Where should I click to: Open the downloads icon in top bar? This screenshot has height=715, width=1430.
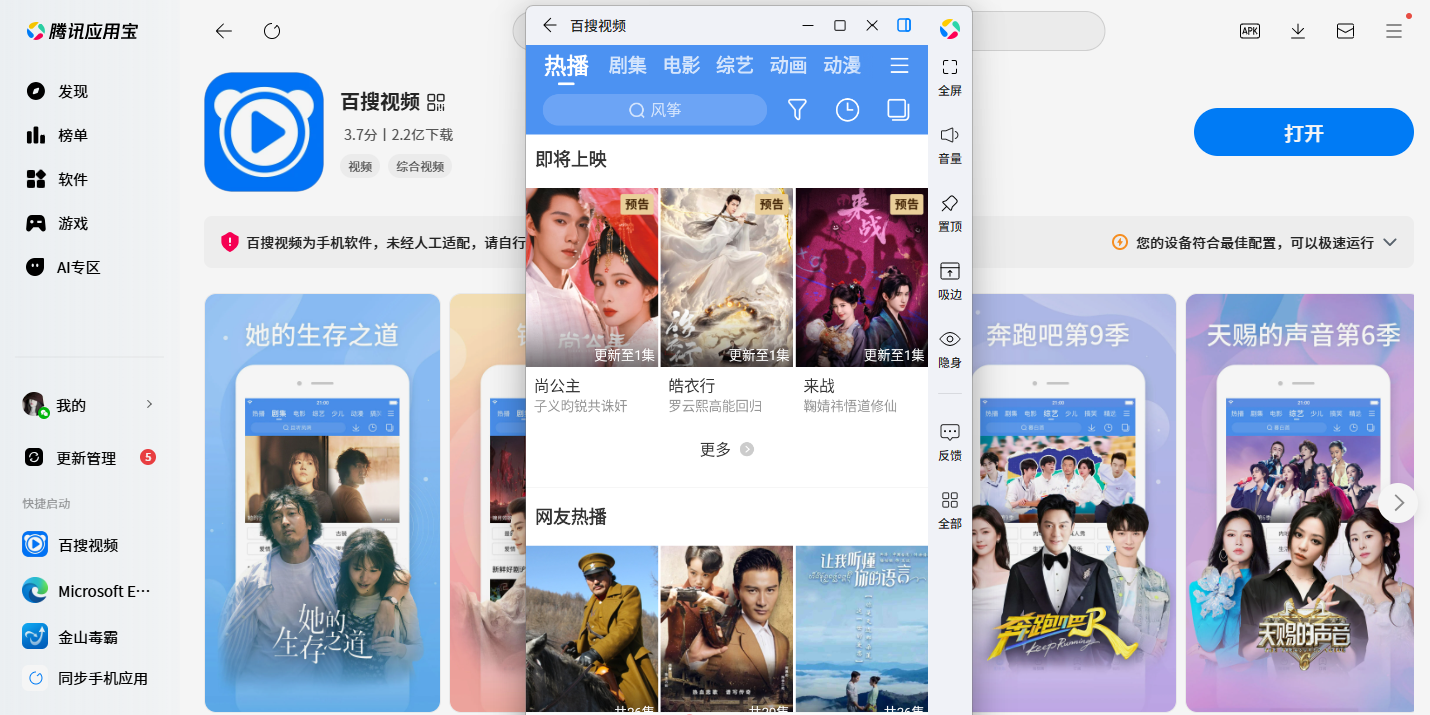[x=1298, y=31]
